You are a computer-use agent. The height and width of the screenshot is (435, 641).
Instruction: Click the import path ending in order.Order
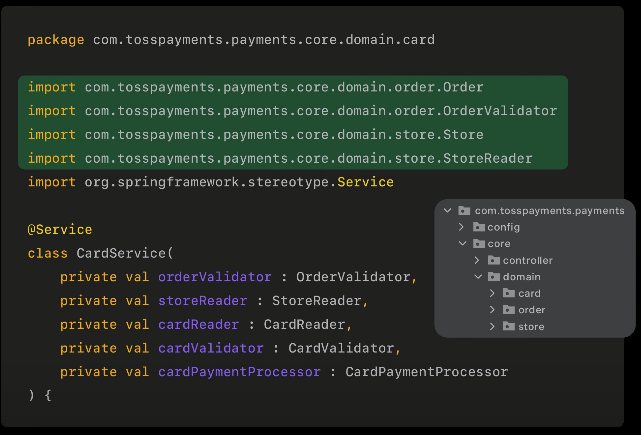284,87
